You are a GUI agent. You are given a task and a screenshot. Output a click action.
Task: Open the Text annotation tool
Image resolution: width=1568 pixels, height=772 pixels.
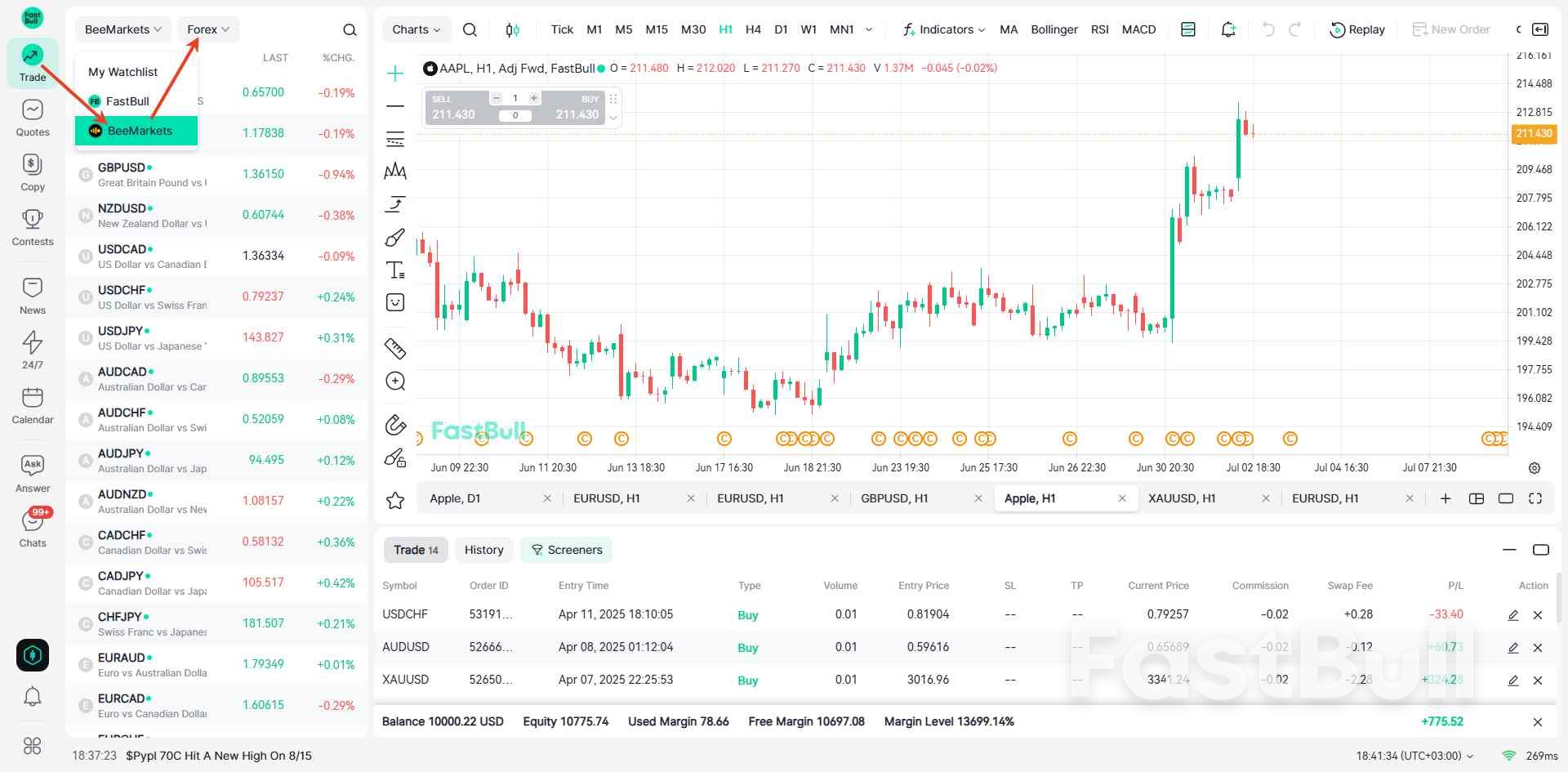(395, 270)
